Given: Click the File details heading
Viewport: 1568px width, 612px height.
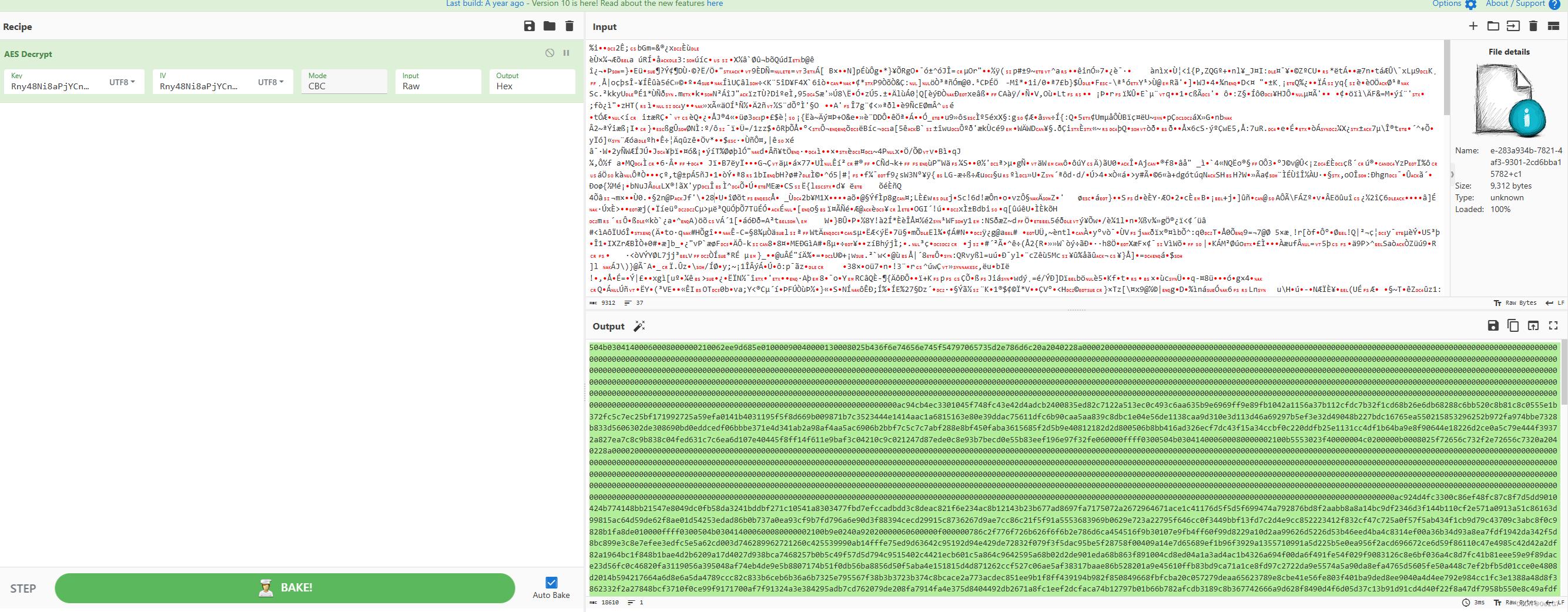Looking at the screenshot, I should (1508, 52).
